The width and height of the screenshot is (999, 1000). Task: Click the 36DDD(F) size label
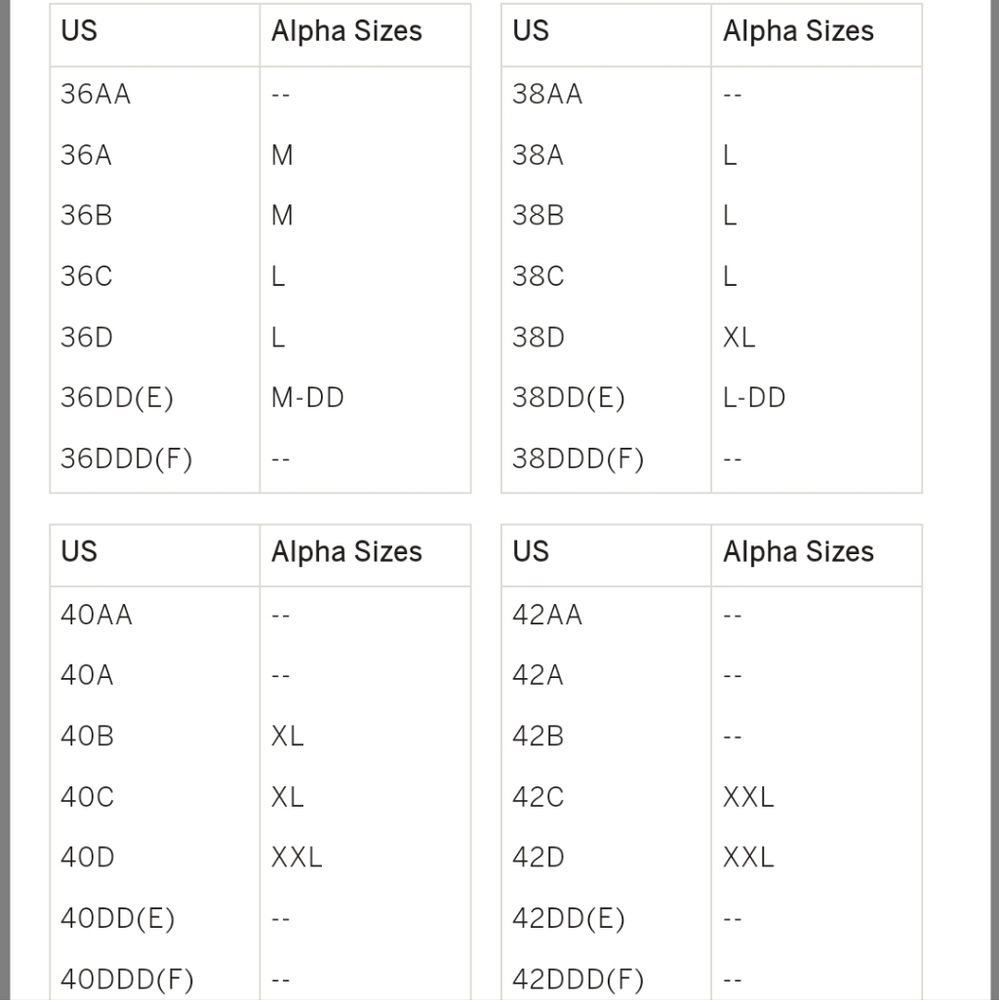pos(126,459)
